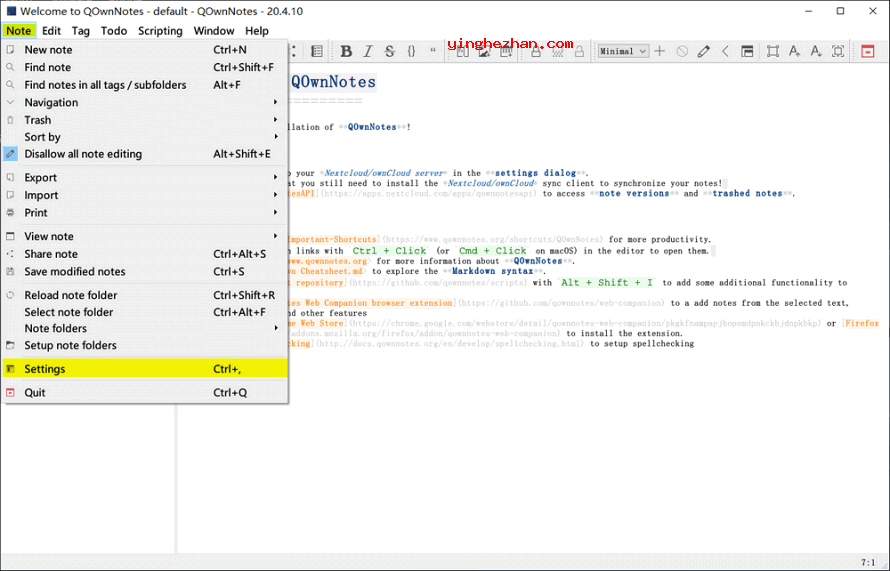Toggle distraction free mode icon
Screen dimensions: 890x571
773,51
